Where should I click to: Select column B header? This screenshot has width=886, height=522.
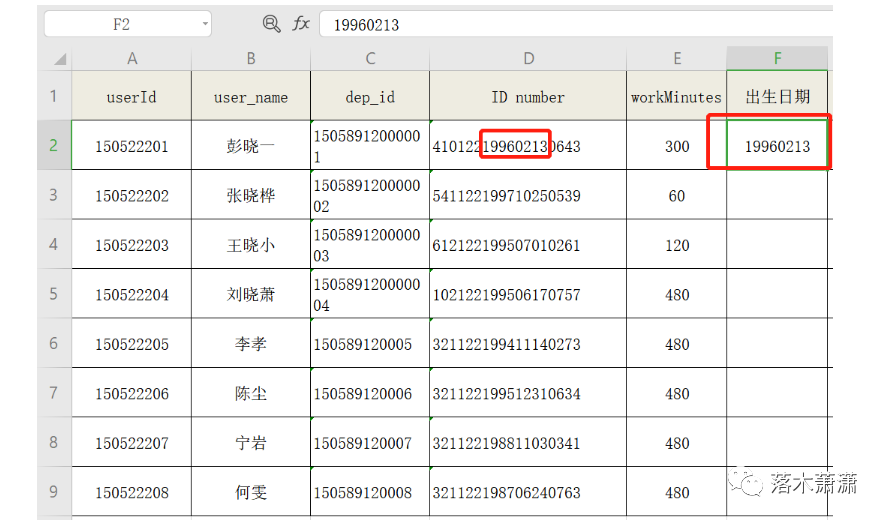coord(251,59)
